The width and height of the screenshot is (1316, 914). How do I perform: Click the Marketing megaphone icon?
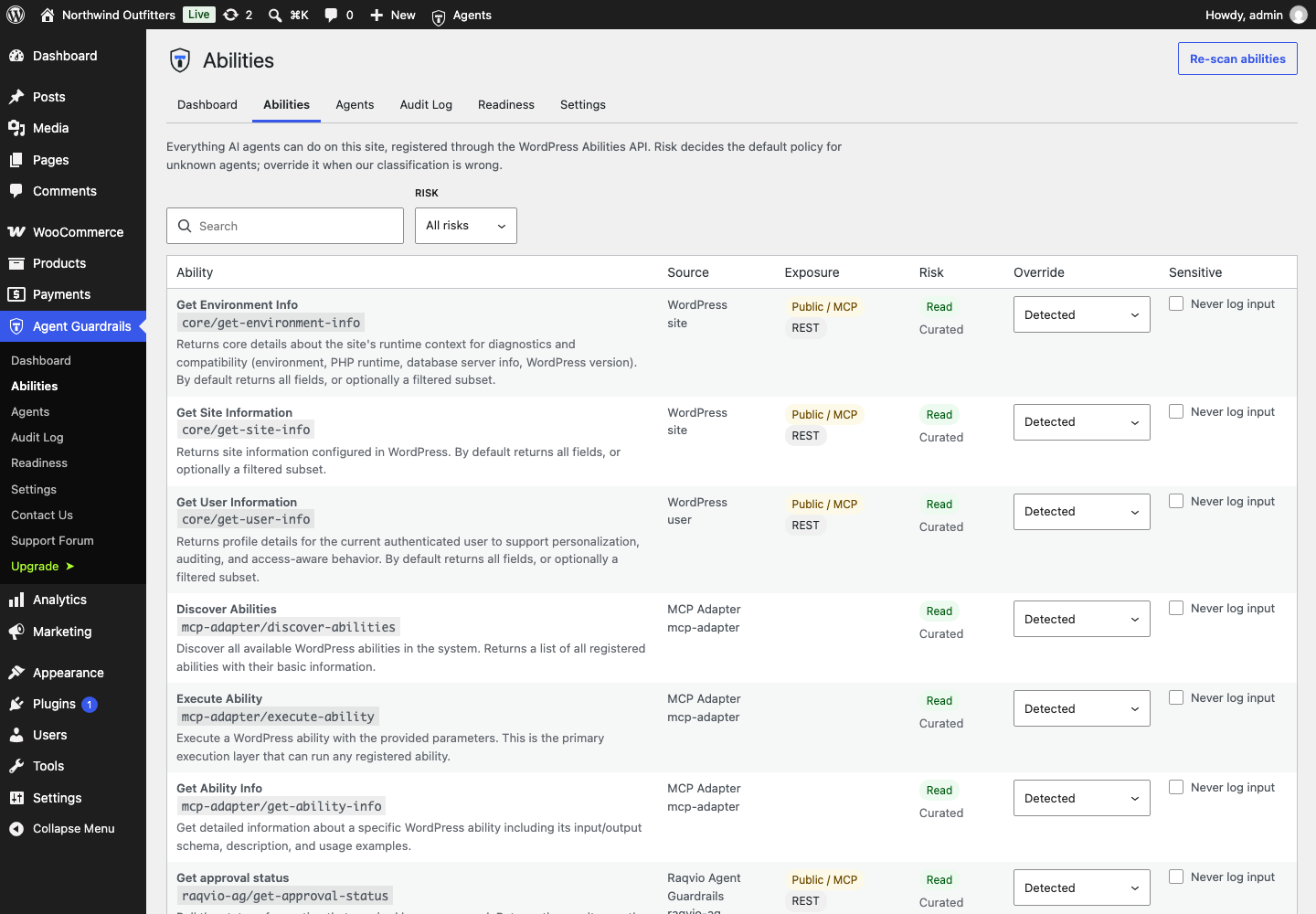tap(16, 632)
